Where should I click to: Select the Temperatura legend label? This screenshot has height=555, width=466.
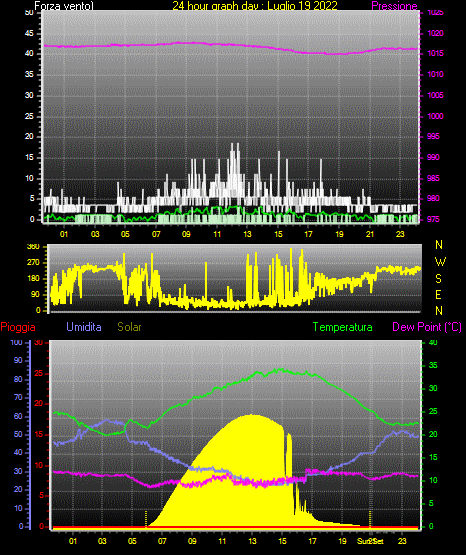342,327
